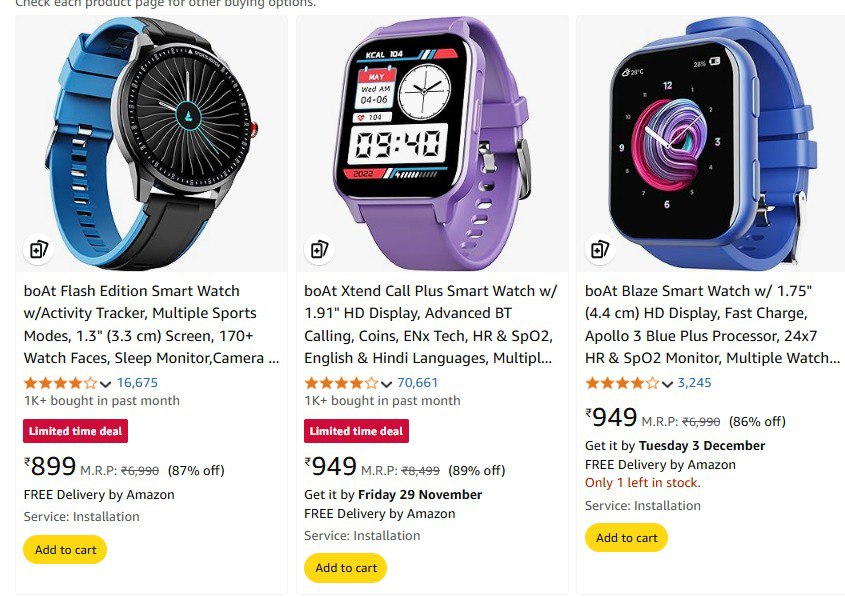Click the ₹899 price of the Flash Edition
The width and height of the screenshot is (845, 597).
[50, 466]
